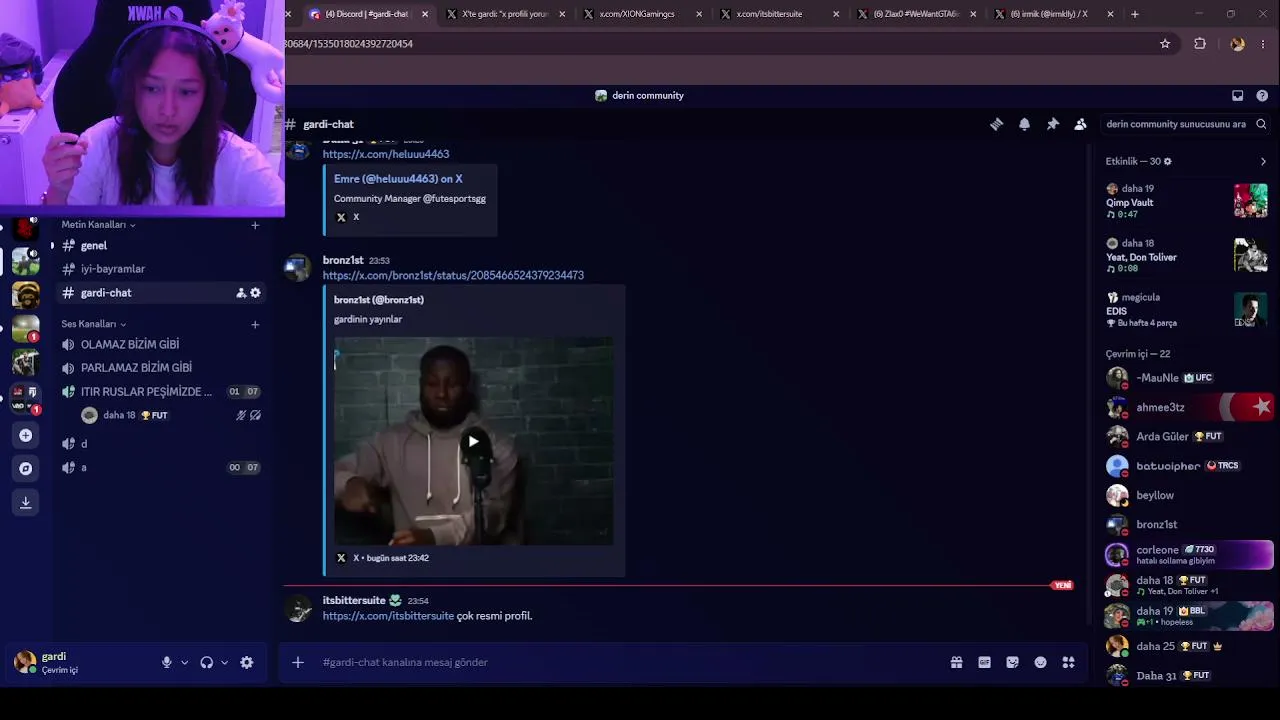Open the gift icon in message bar
Viewport: 1280px width, 720px height.
956,662
